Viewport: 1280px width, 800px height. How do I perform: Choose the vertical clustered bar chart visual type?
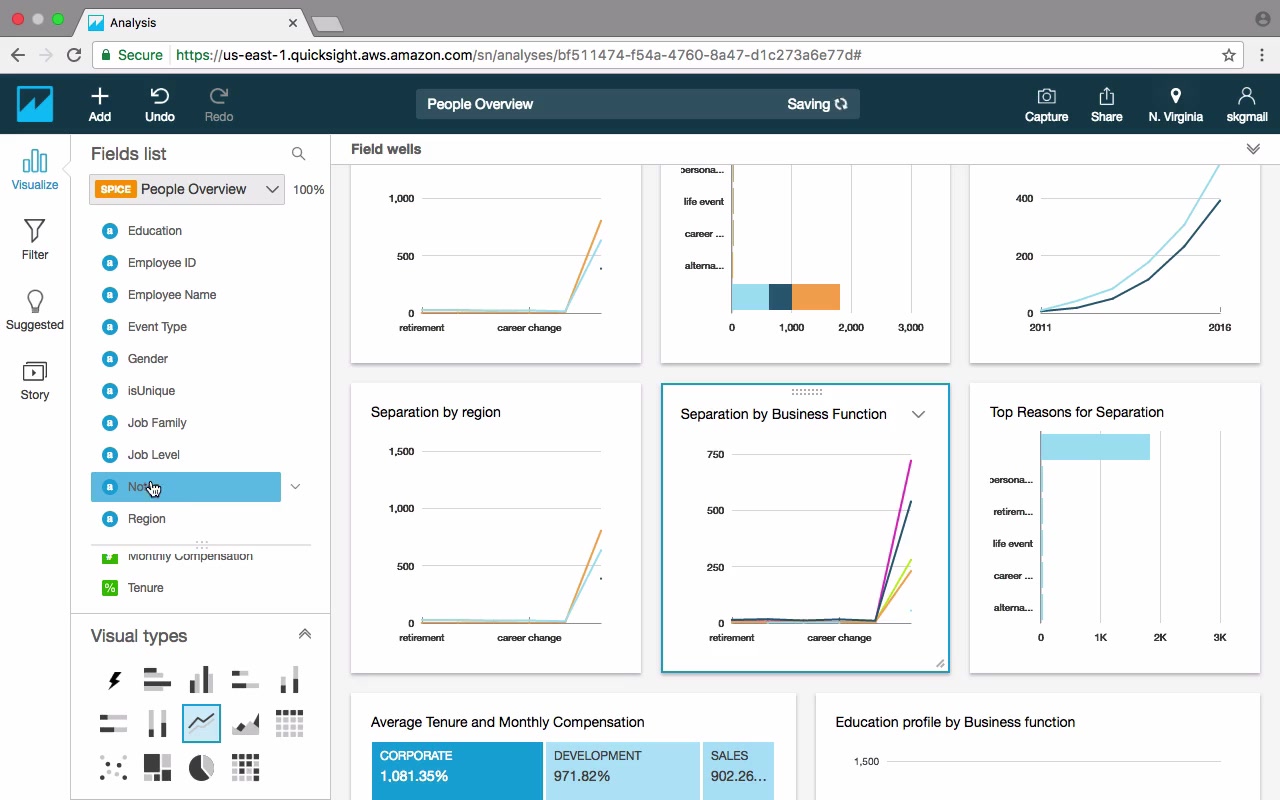201,681
